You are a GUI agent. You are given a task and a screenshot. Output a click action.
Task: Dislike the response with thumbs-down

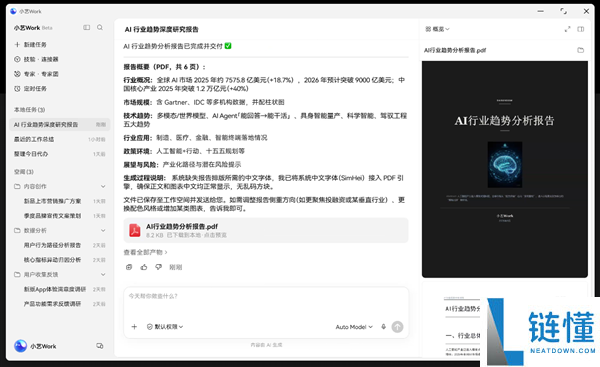(158, 267)
